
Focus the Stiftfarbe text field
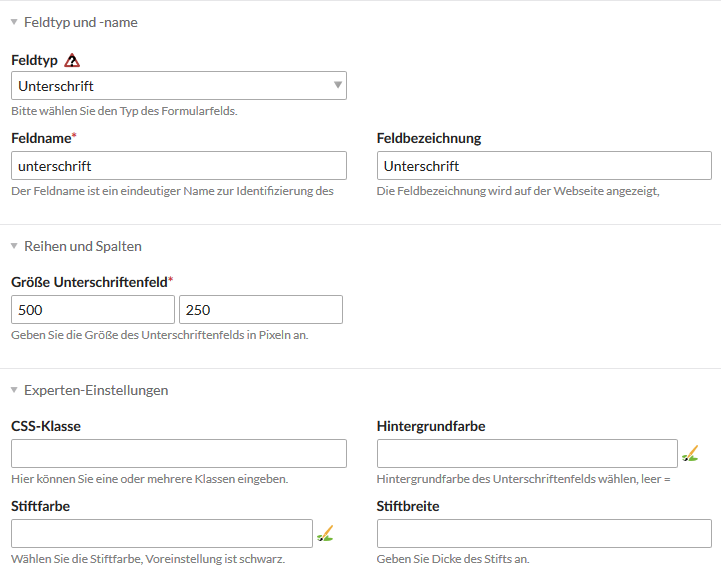click(x=162, y=533)
